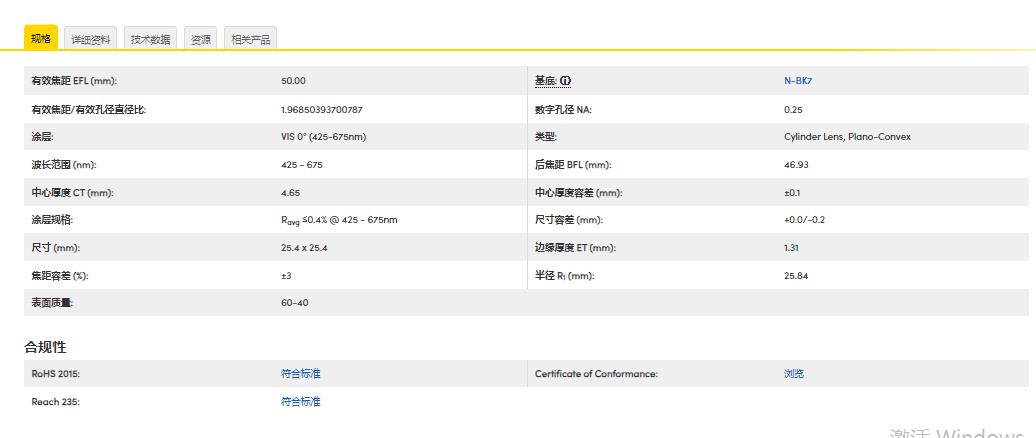Viewport: 1036px width, 438px height.
Task: Switch to the 详细资料 tab
Action: click(91, 40)
